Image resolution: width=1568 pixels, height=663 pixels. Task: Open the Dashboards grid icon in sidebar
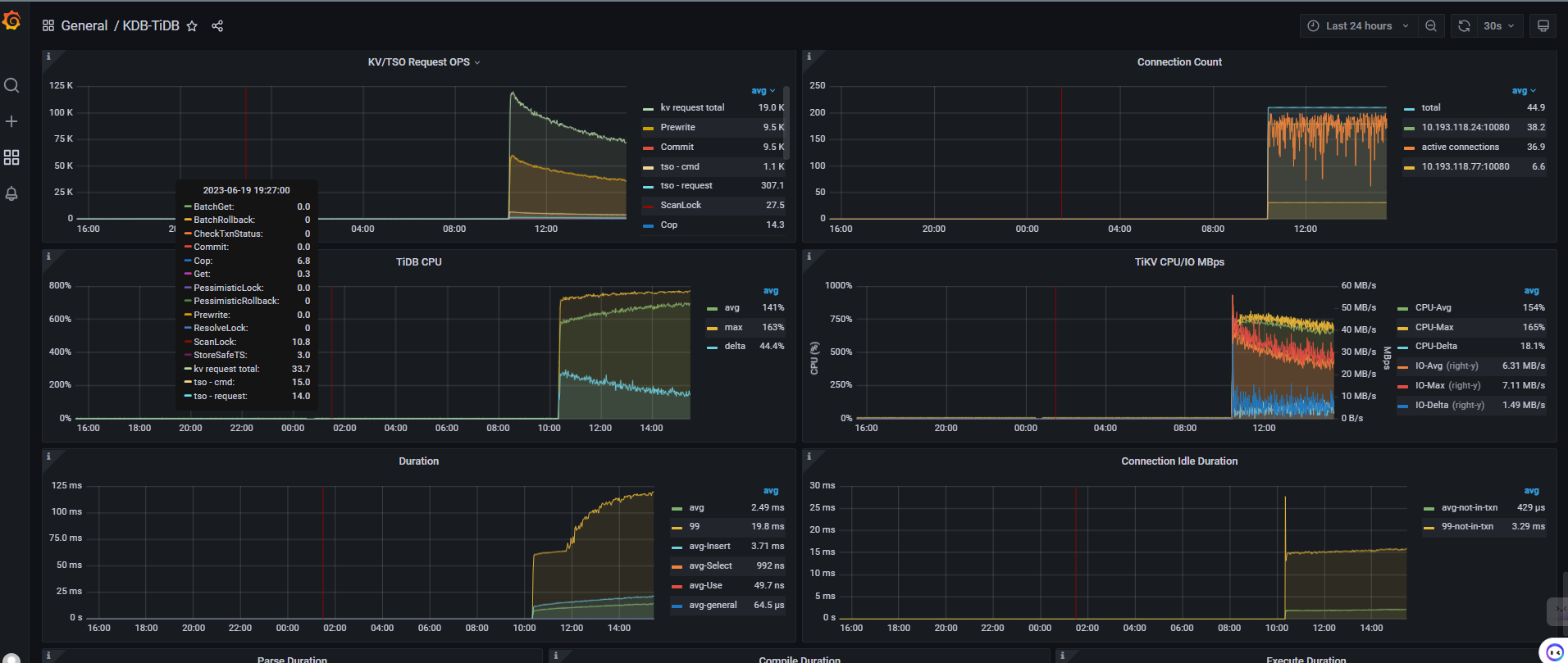11,157
